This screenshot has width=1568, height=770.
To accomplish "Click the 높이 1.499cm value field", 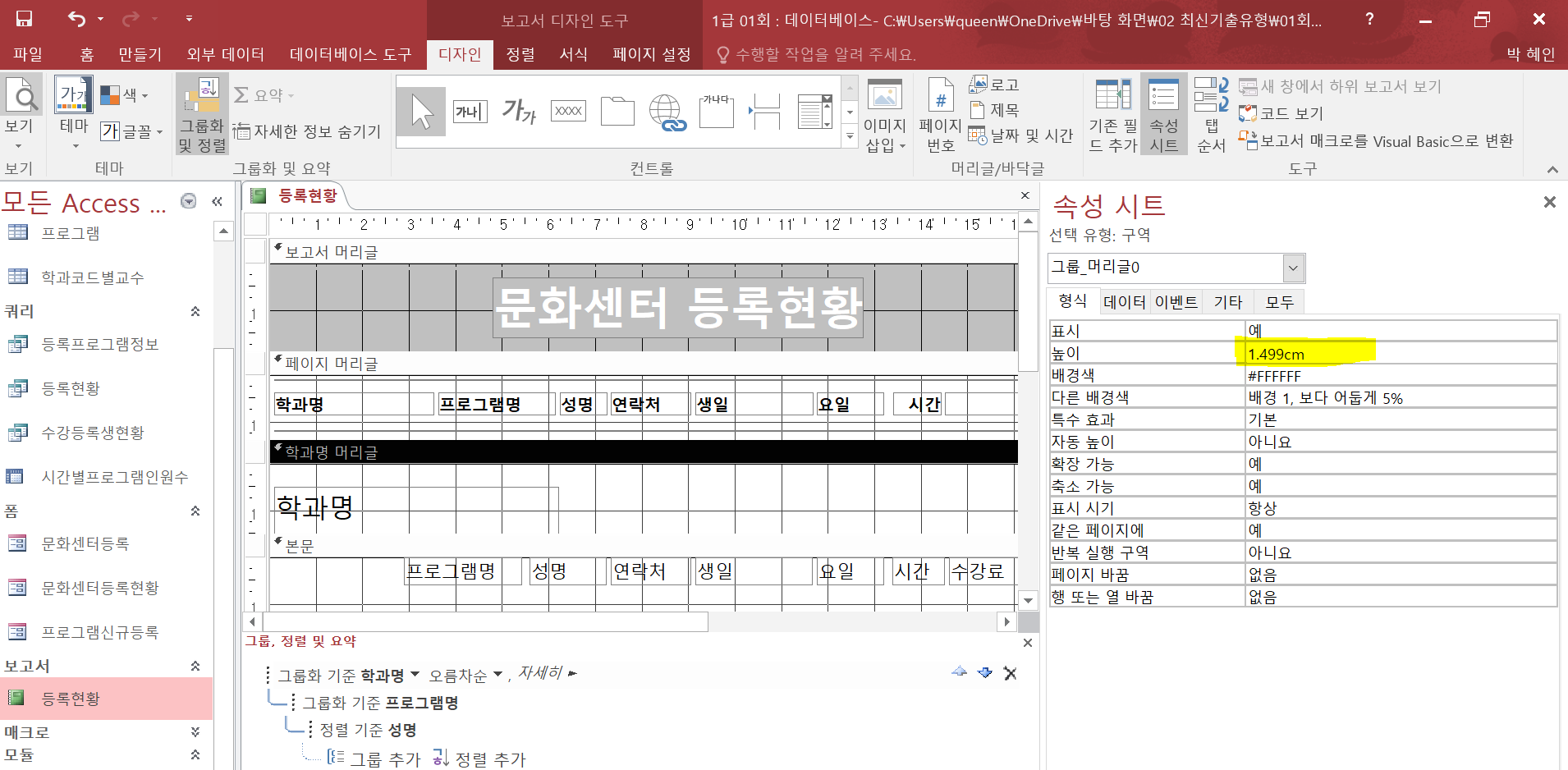I will (x=1399, y=354).
